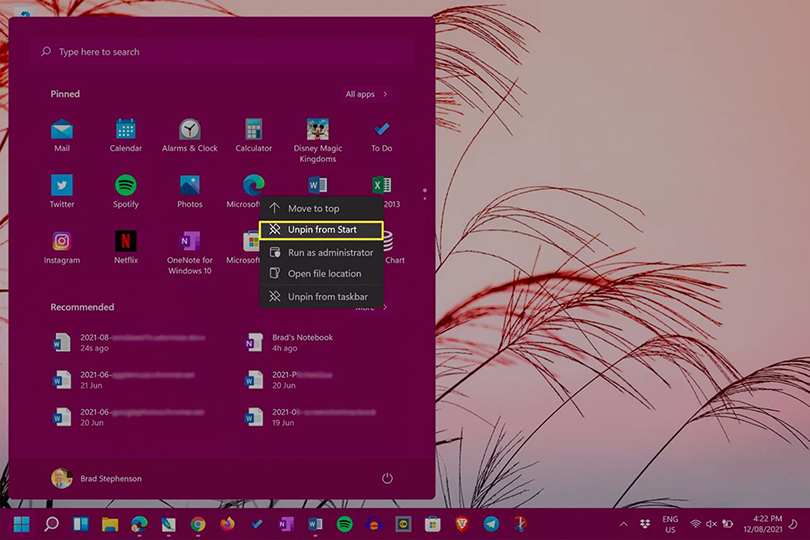810x540 pixels.
Task: Click the Type here to search field
Action: pos(222,52)
